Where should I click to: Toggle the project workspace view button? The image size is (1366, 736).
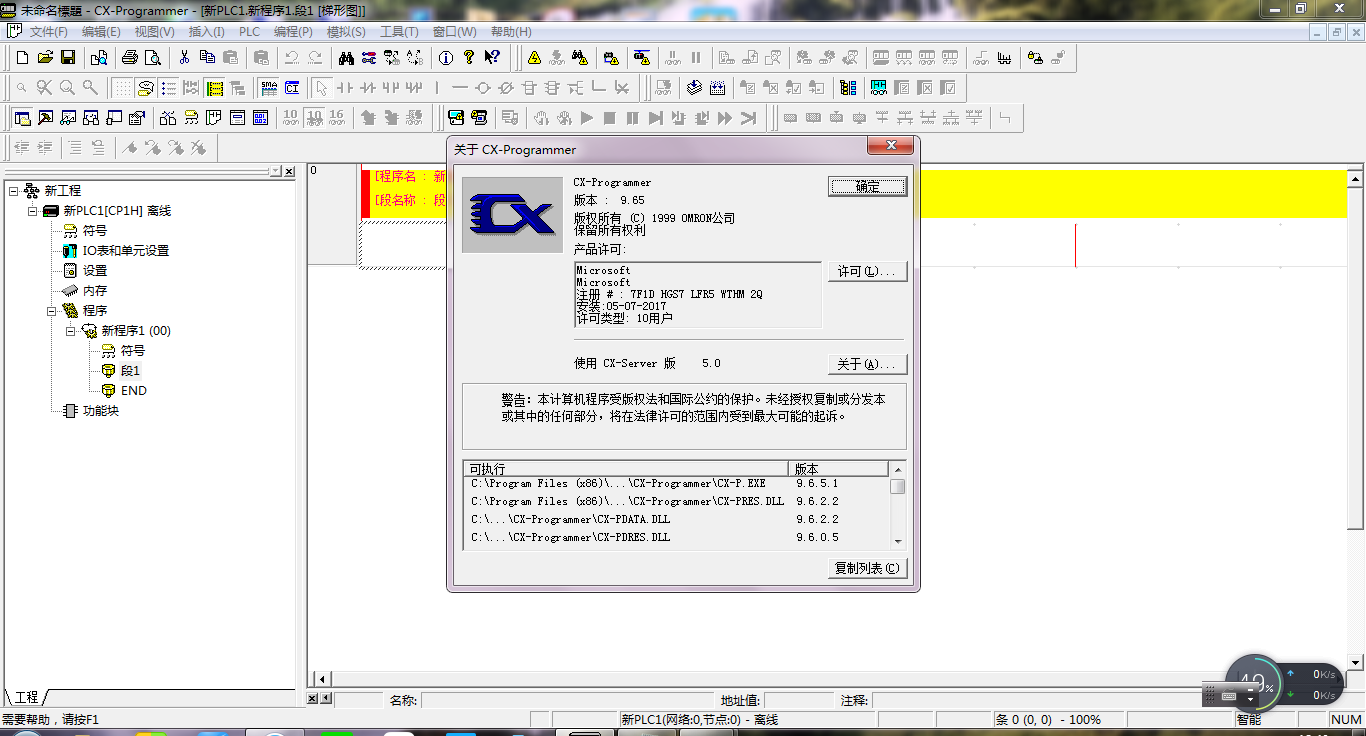pyautogui.click(x=22, y=118)
